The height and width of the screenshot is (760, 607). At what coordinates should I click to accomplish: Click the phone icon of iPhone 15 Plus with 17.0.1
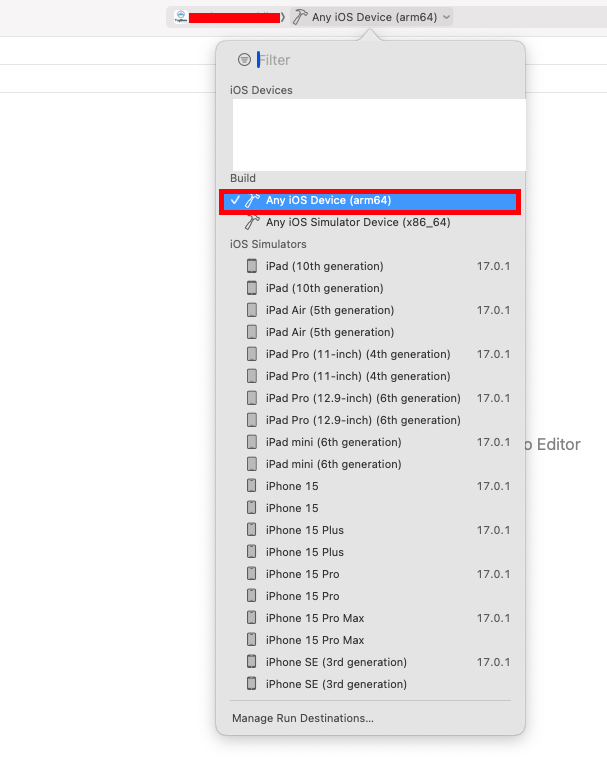point(252,530)
